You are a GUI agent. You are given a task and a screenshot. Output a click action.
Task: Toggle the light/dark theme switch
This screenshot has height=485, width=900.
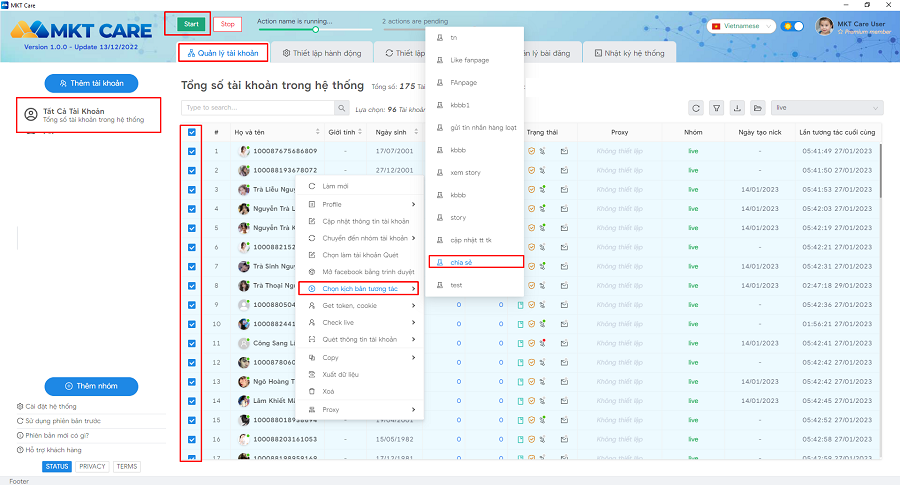(793, 26)
